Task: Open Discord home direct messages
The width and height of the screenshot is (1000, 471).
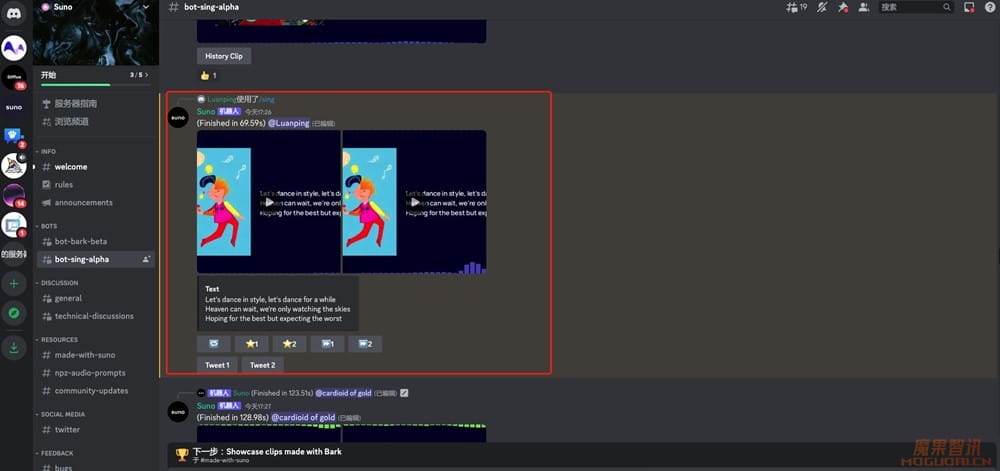Action: tap(13, 13)
